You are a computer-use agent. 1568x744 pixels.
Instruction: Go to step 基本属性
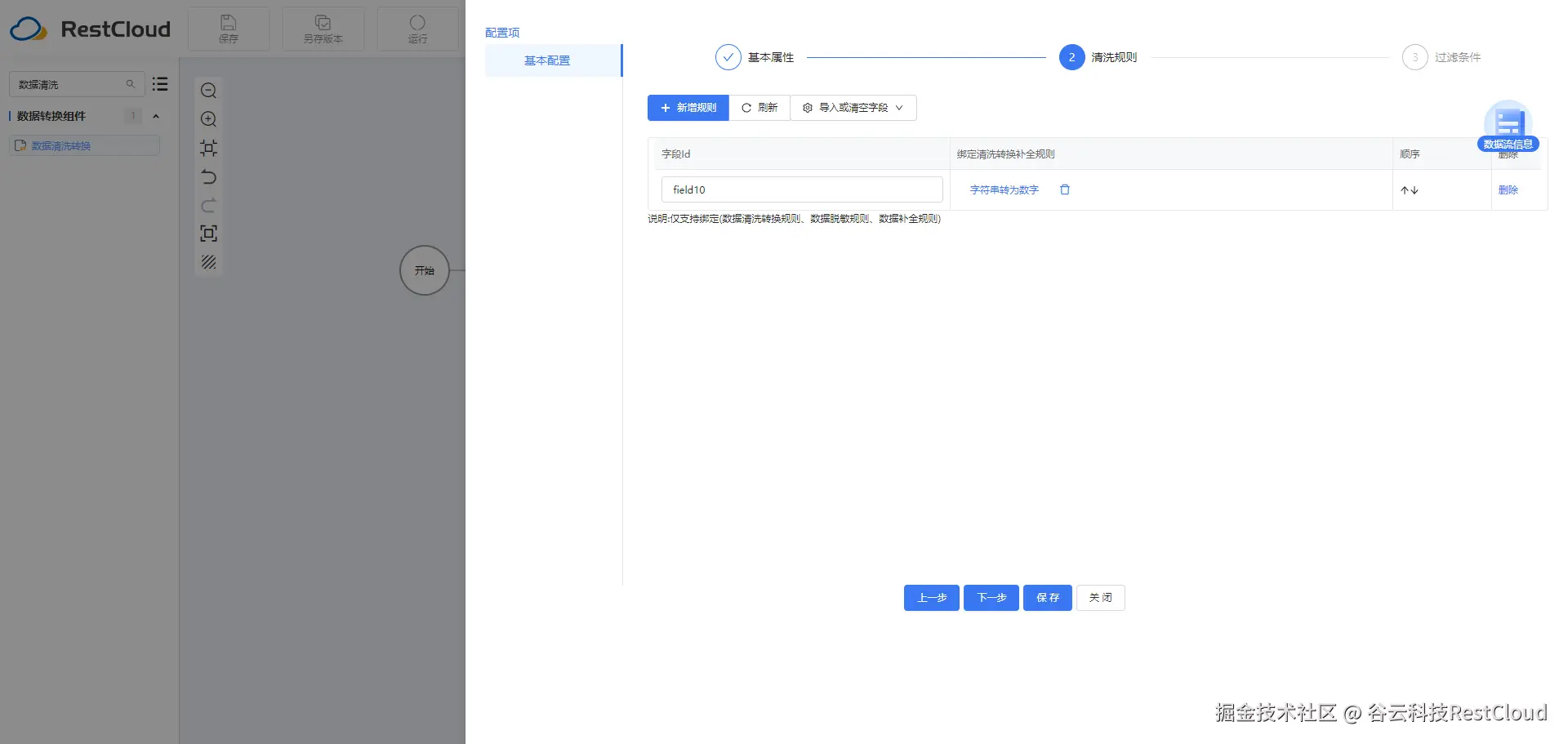click(x=755, y=57)
